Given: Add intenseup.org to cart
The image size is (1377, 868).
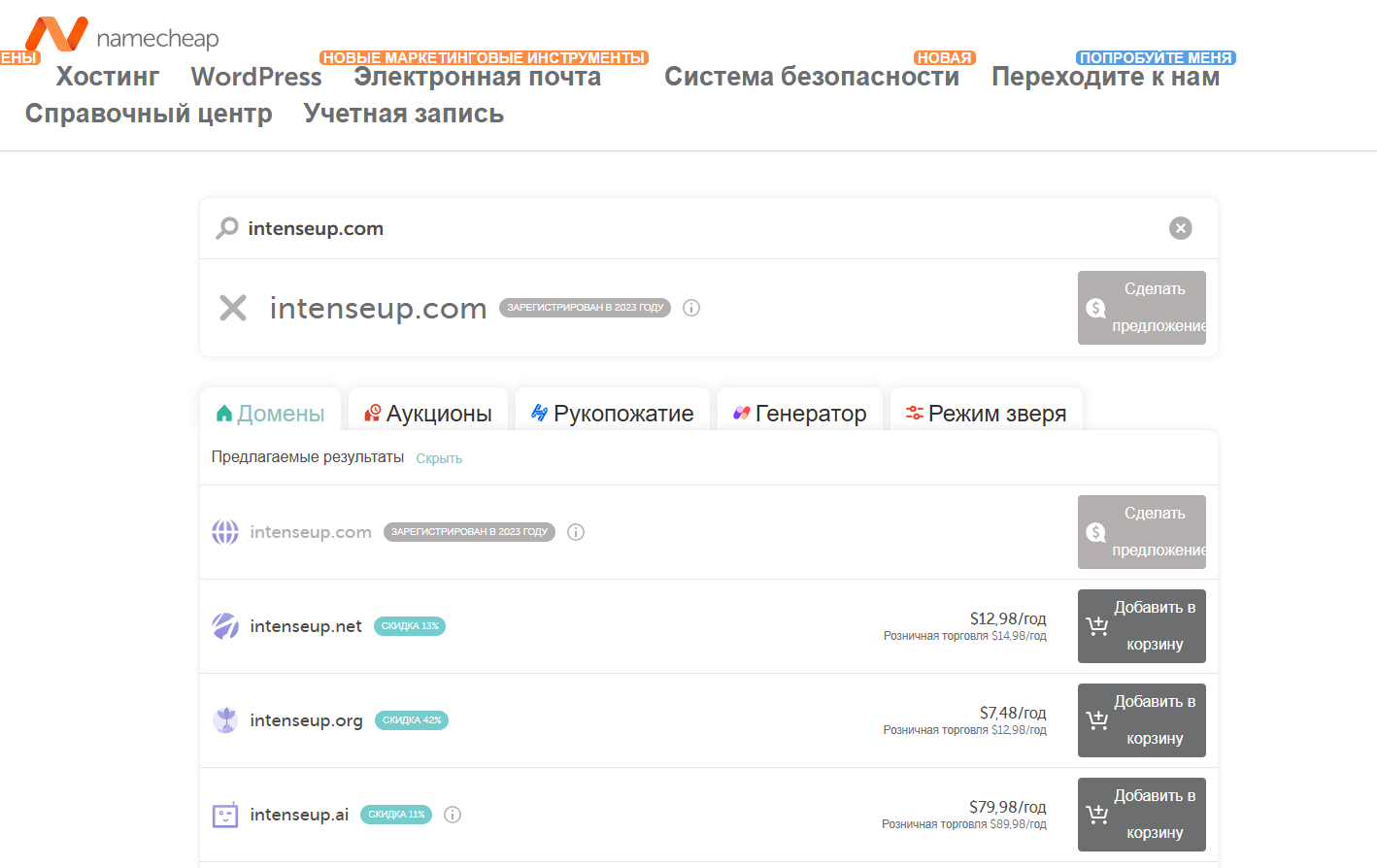Looking at the screenshot, I should [x=1142, y=720].
